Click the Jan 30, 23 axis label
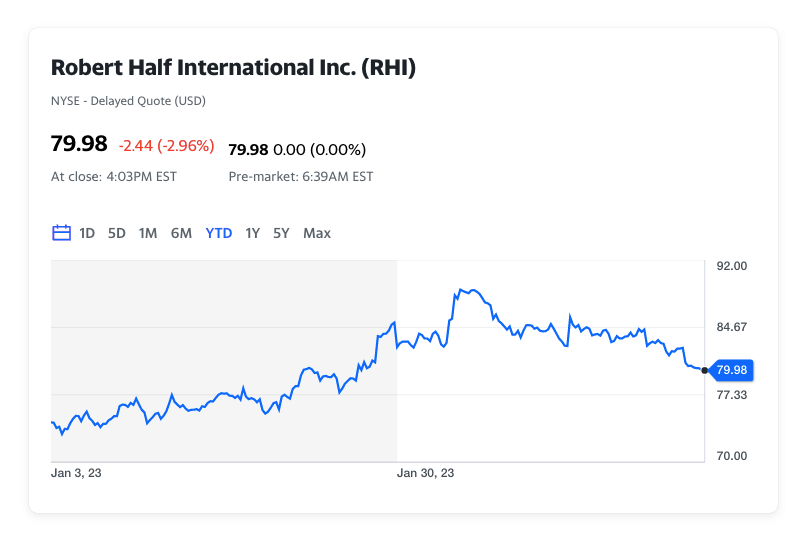797x538 pixels. [425, 473]
